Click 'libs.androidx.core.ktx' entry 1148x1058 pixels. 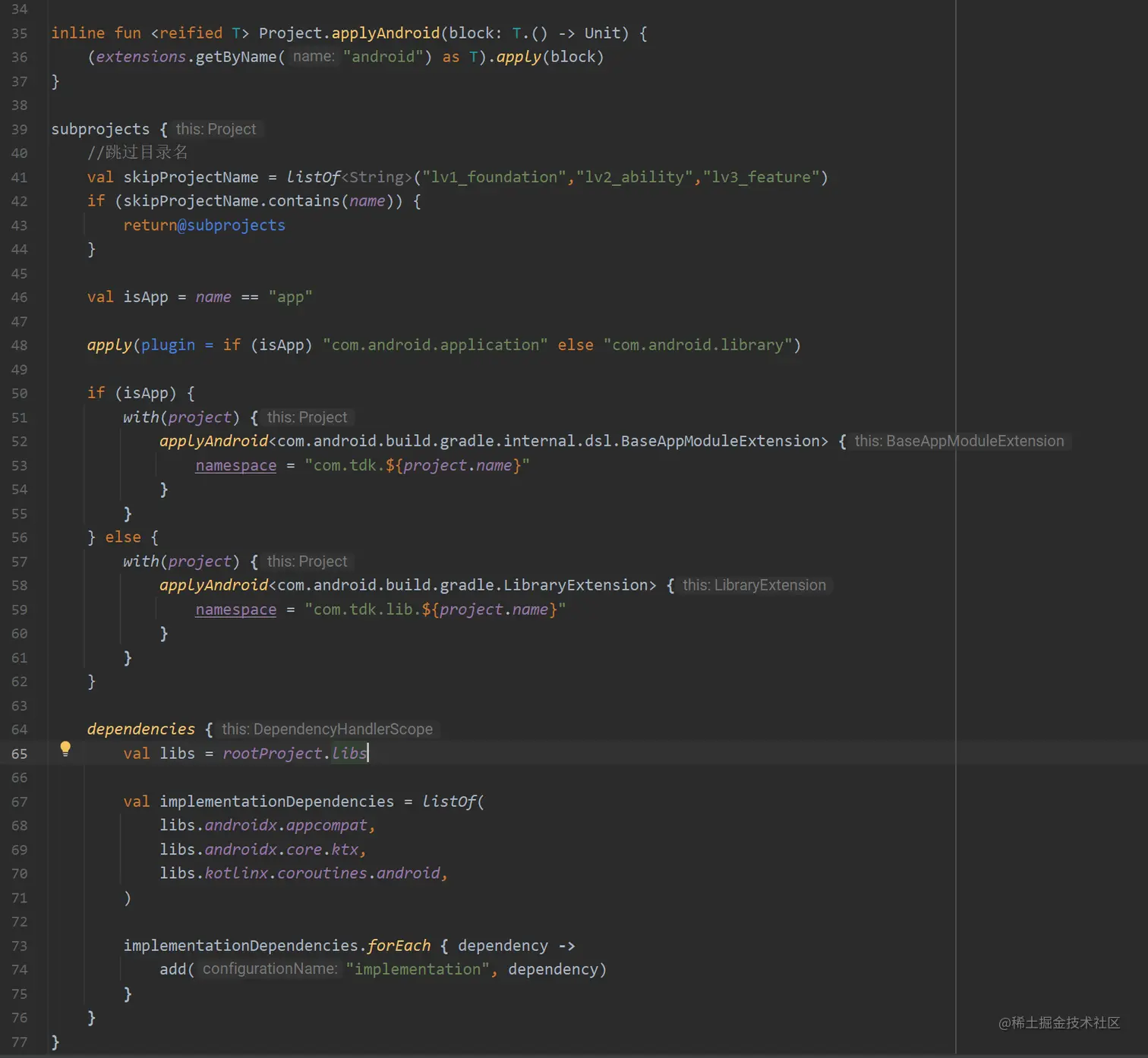coord(259,850)
